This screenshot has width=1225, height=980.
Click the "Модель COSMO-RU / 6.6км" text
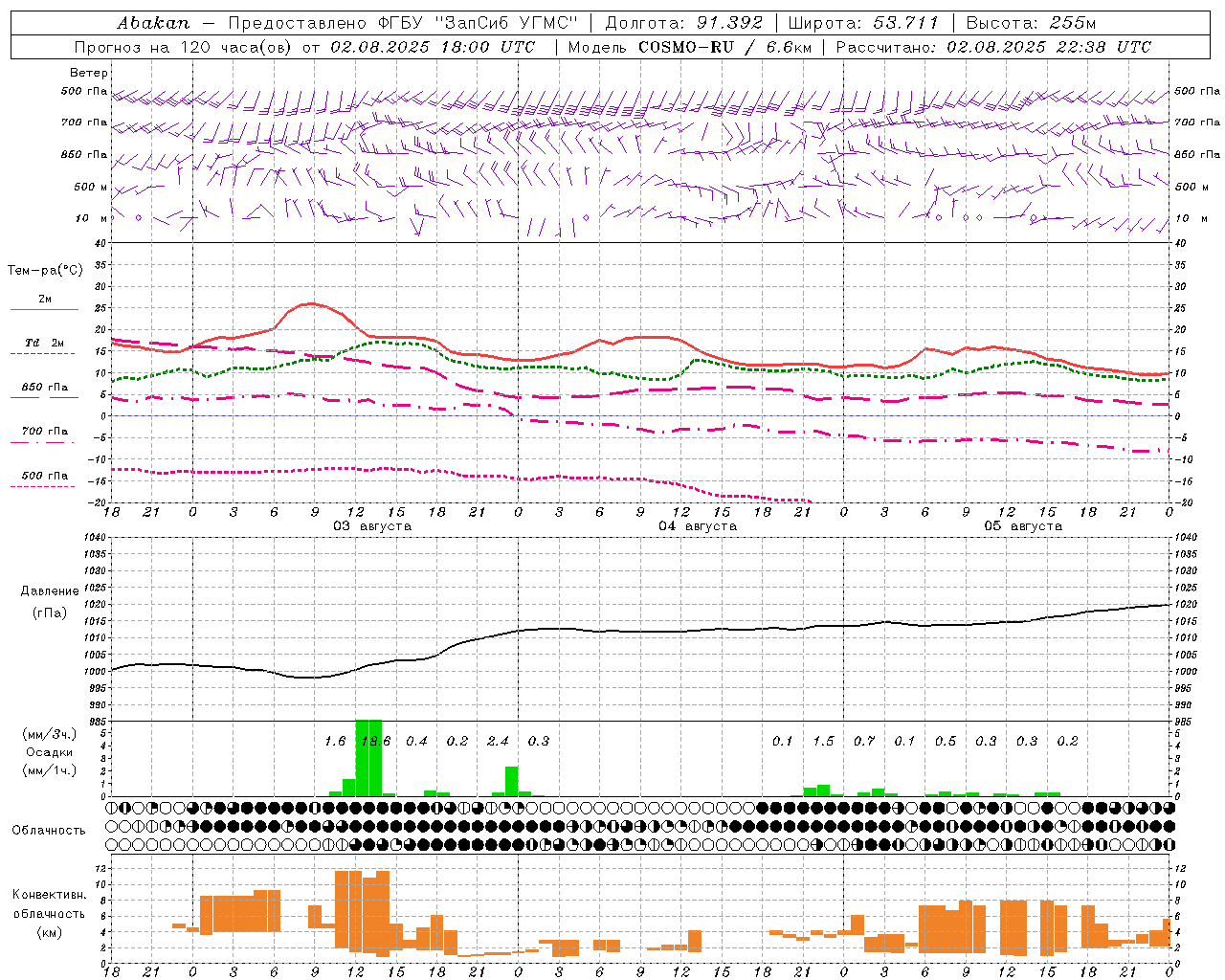tap(690, 47)
